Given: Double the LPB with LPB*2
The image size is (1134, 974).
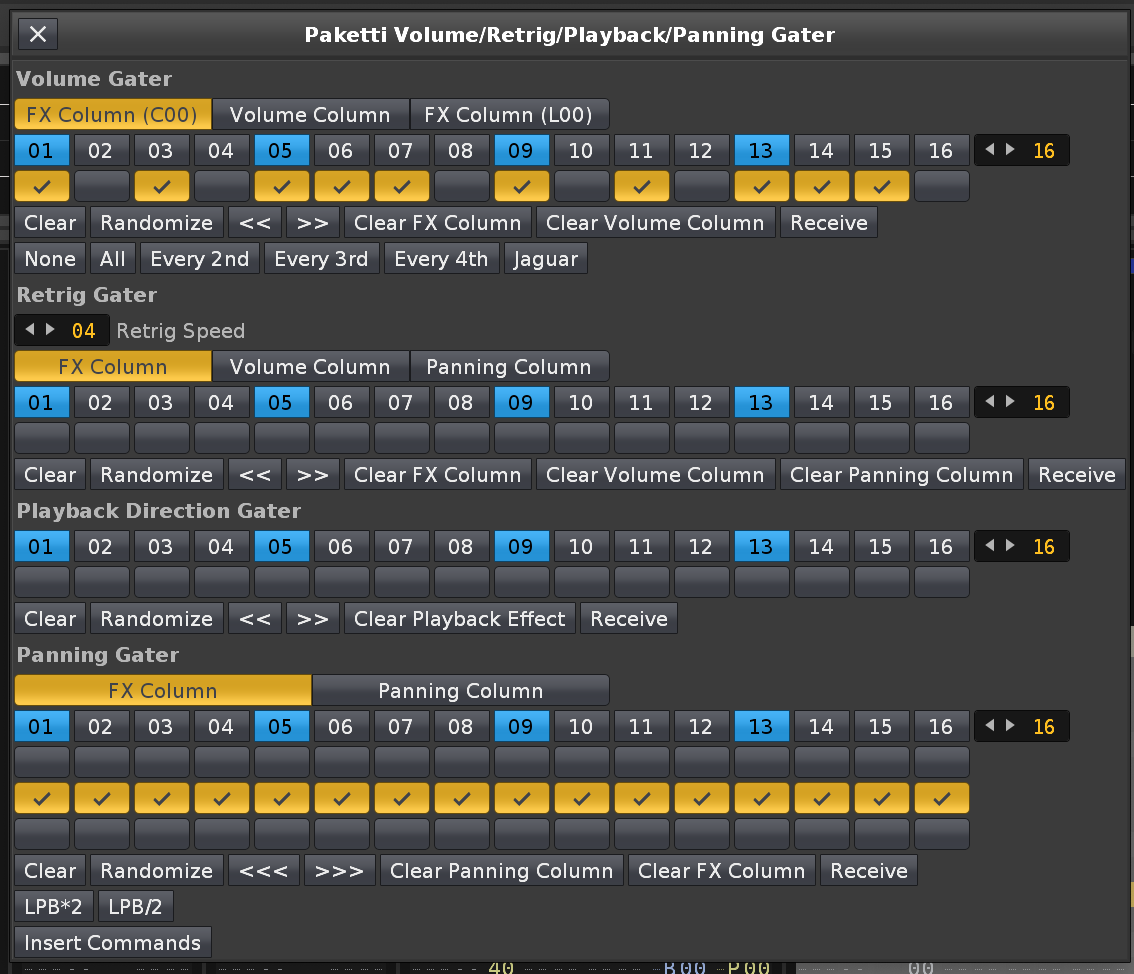Looking at the screenshot, I should click(54, 907).
